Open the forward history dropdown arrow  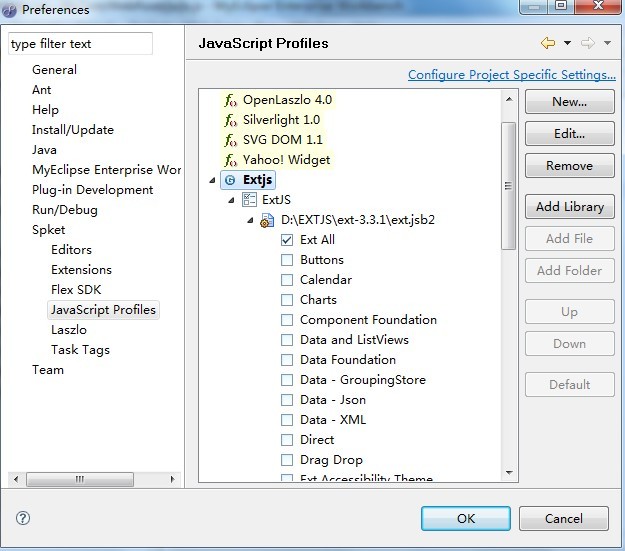coord(607,43)
